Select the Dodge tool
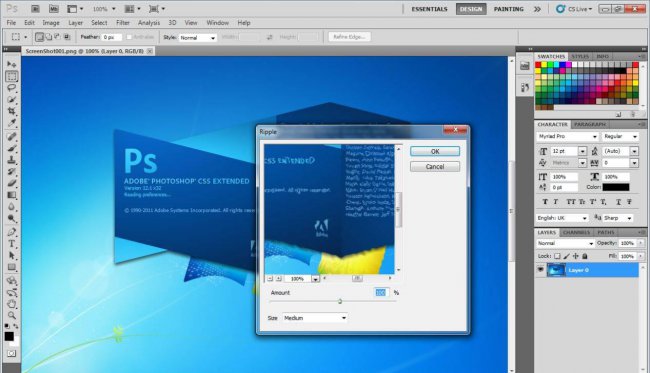This screenshot has height=373, width=650. (x=12, y=218)
